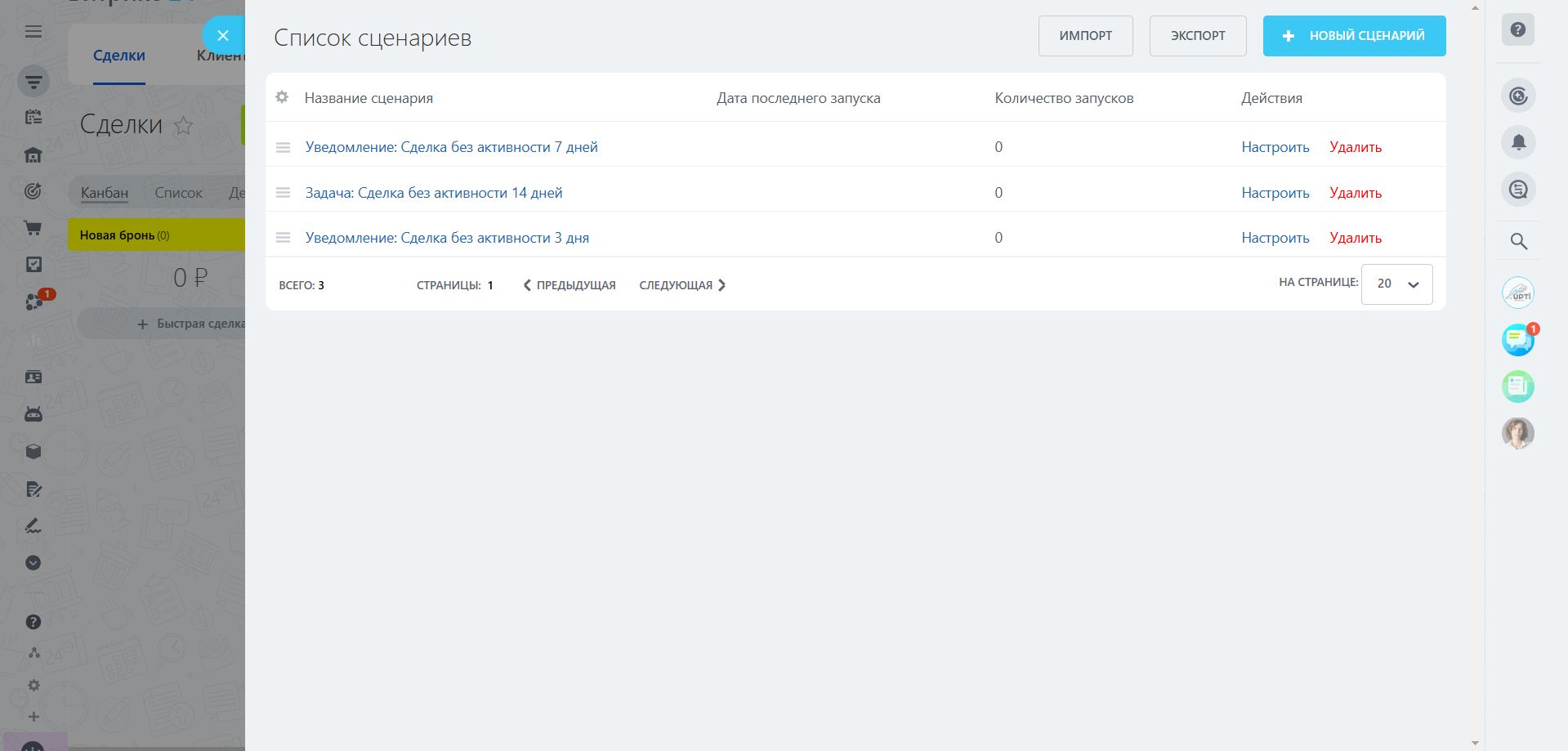The height and width of the screenshot is (751, 1568).
Task: Go to next page with Следующая
Action: 682,285
